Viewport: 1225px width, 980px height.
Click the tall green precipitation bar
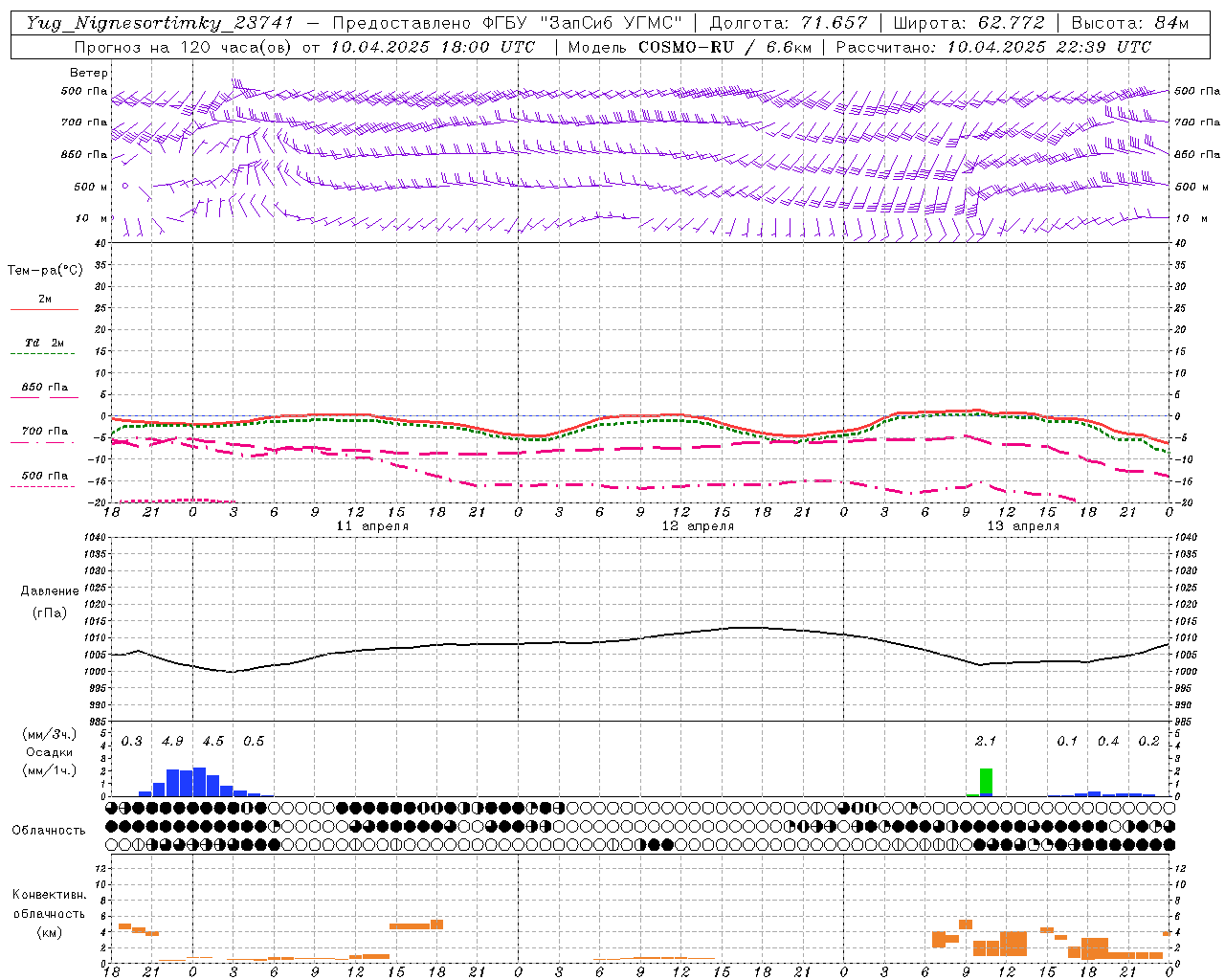pyautogui.click(x=986, y=782)
